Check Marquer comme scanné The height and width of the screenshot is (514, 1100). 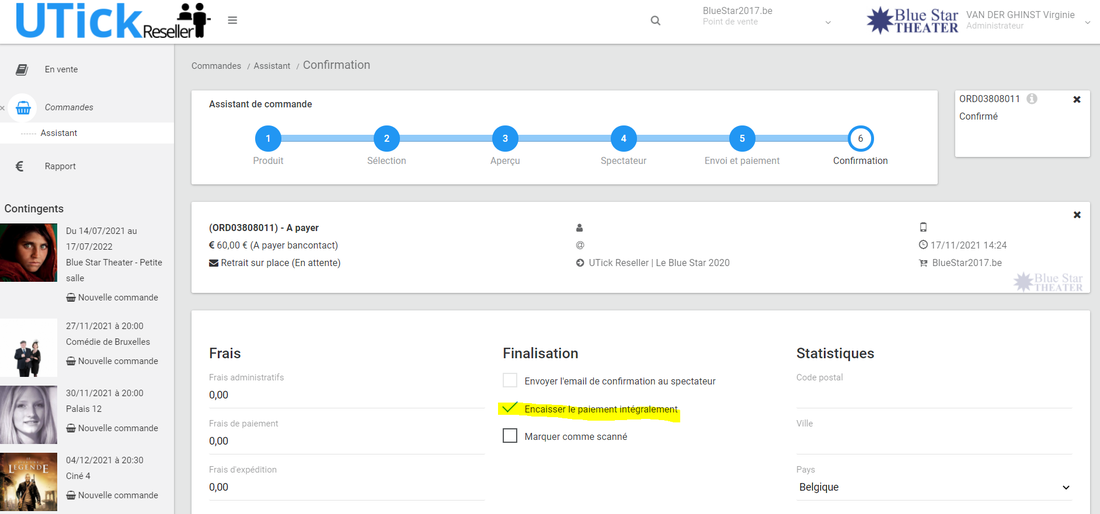click(x=510, y=436)
